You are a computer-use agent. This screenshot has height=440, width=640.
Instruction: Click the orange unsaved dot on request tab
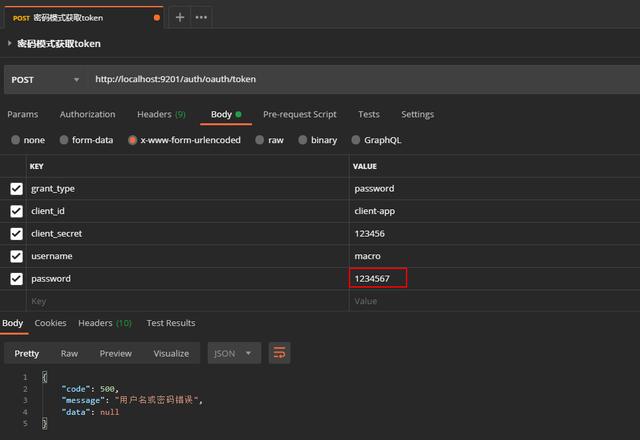157,17
